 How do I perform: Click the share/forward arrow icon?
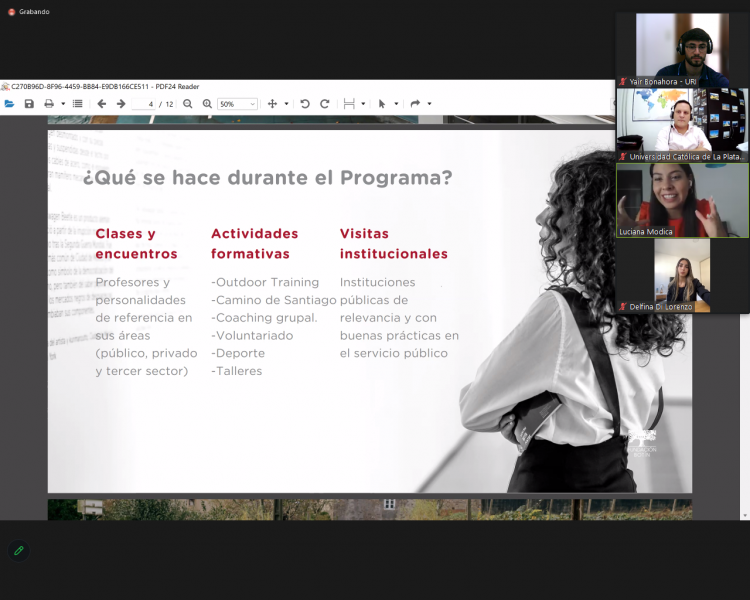pos(415,104)
